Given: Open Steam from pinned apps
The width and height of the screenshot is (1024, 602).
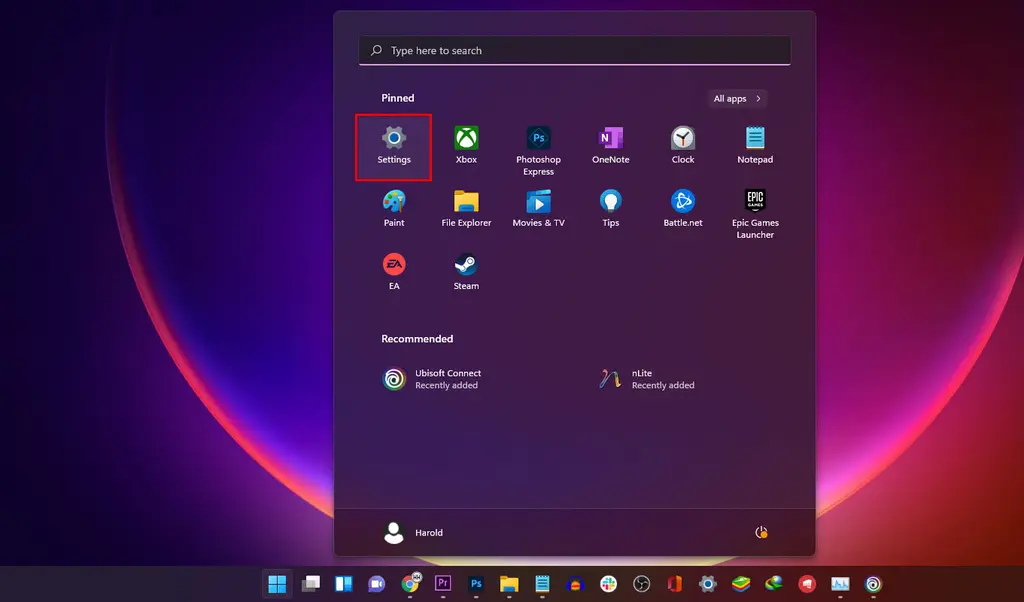Looking at the screenshot, I should pos(466,272).
